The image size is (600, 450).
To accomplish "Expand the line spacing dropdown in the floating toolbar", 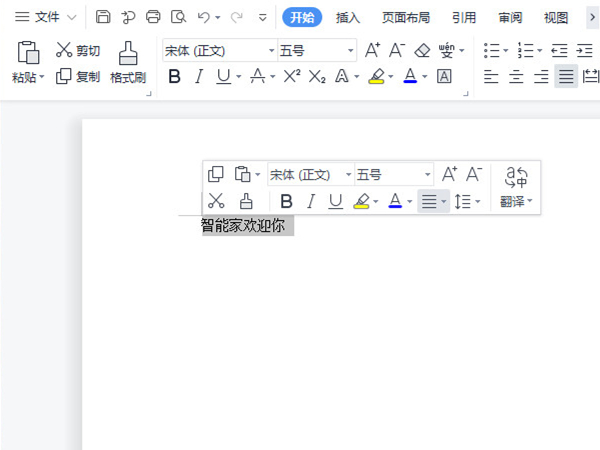I will [477, 202].
